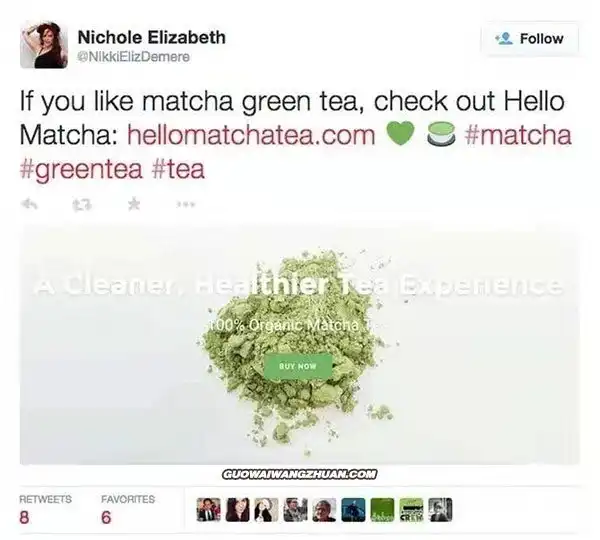The height and width of the screenshot is (540, 600).
Task: Open the last black-and-white retweeter avatar
Action: [x=440, y=510]
